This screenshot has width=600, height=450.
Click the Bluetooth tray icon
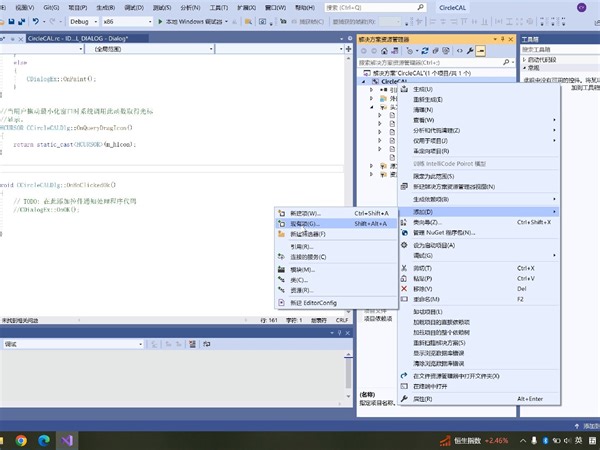(x=546, y=441)
